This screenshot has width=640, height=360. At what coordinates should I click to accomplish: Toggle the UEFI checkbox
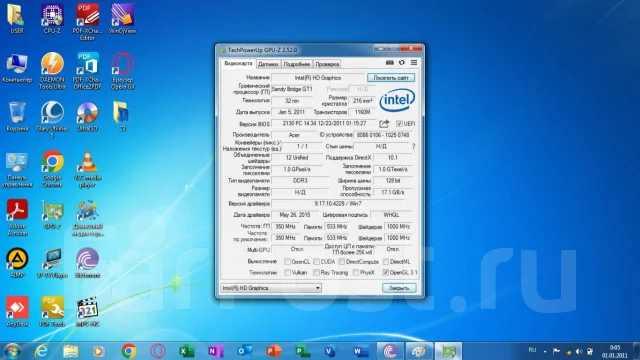[x=399, y=123]
